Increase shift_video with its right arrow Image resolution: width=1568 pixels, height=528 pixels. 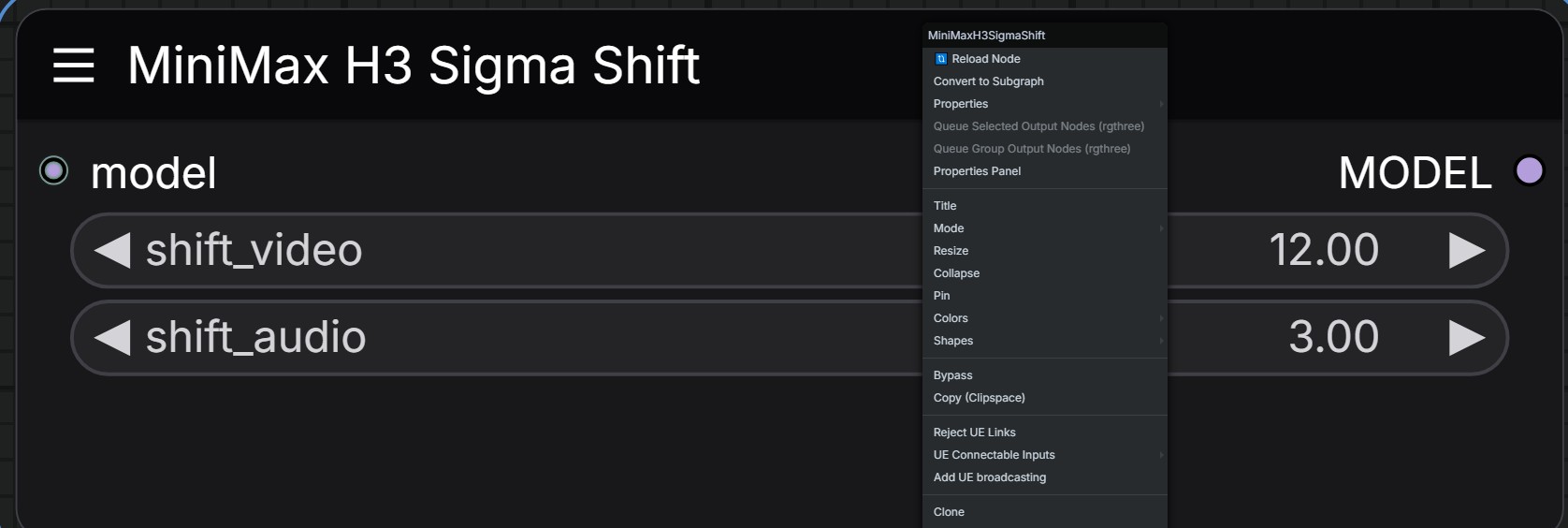pos(1466,250)
